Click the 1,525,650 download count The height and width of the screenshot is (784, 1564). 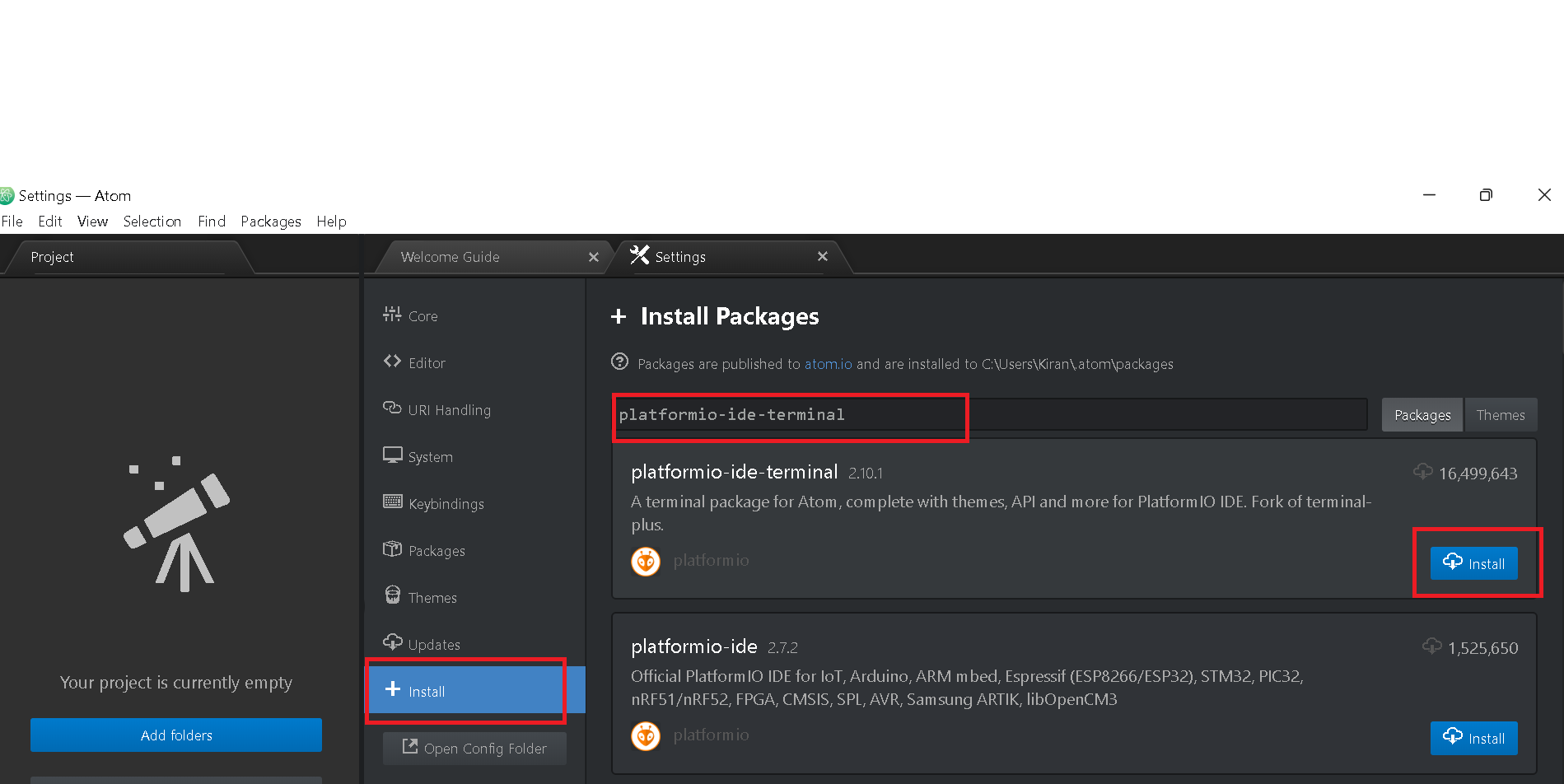pyautogui.click(x=1482, y=648)
